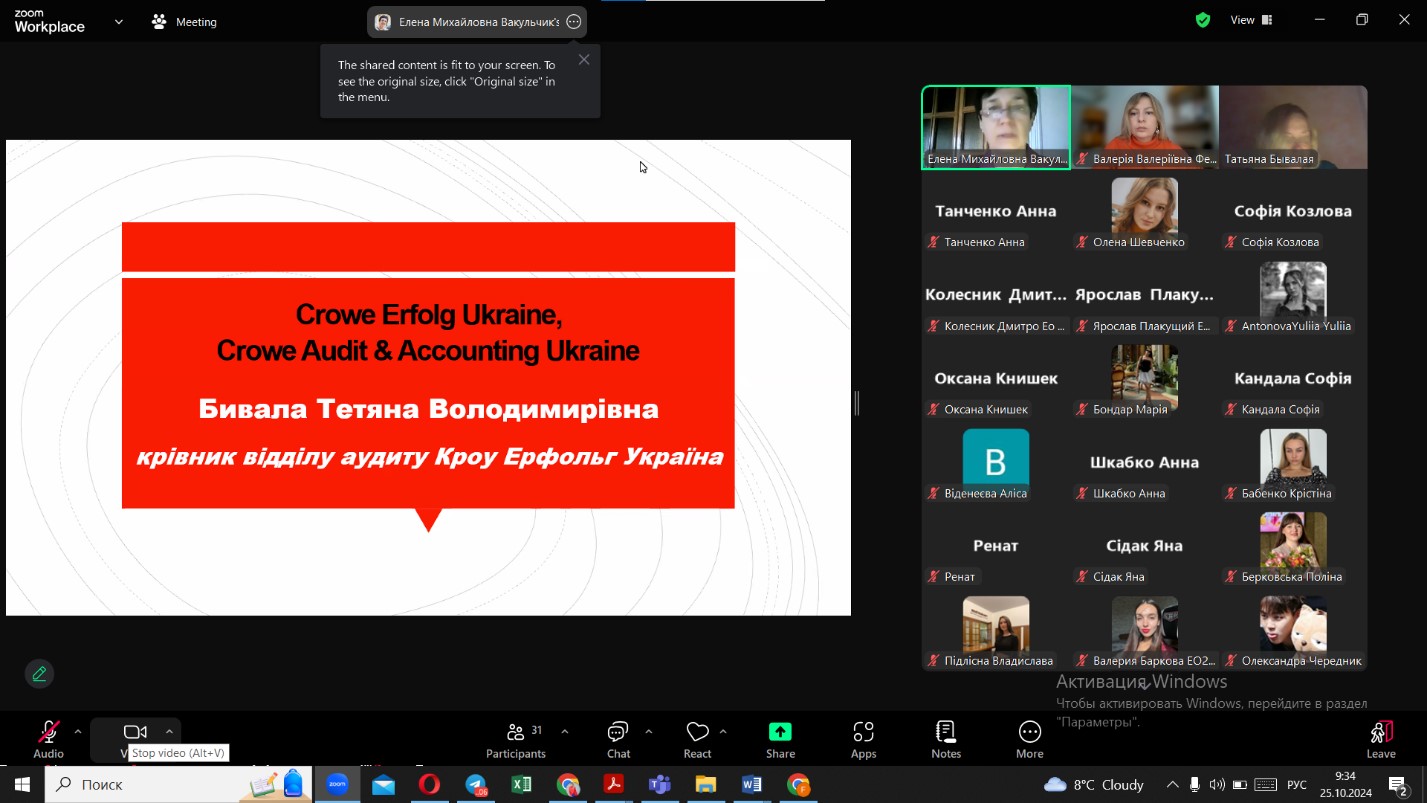Open Microsoft Teams from taskbar
This screenshot has height=803, width=1427.
(x=660, y=785)
